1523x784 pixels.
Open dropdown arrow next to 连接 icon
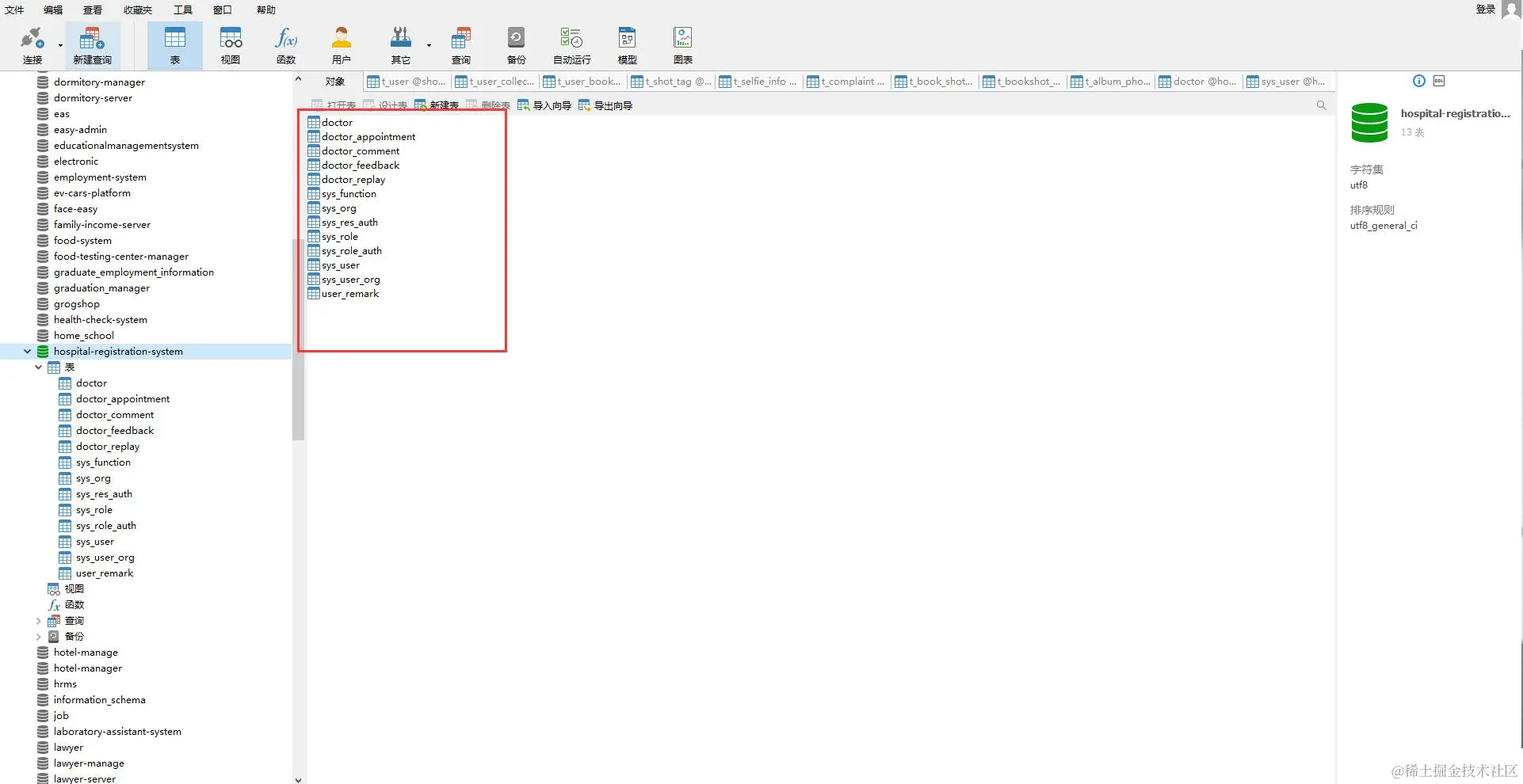(60, 45)
